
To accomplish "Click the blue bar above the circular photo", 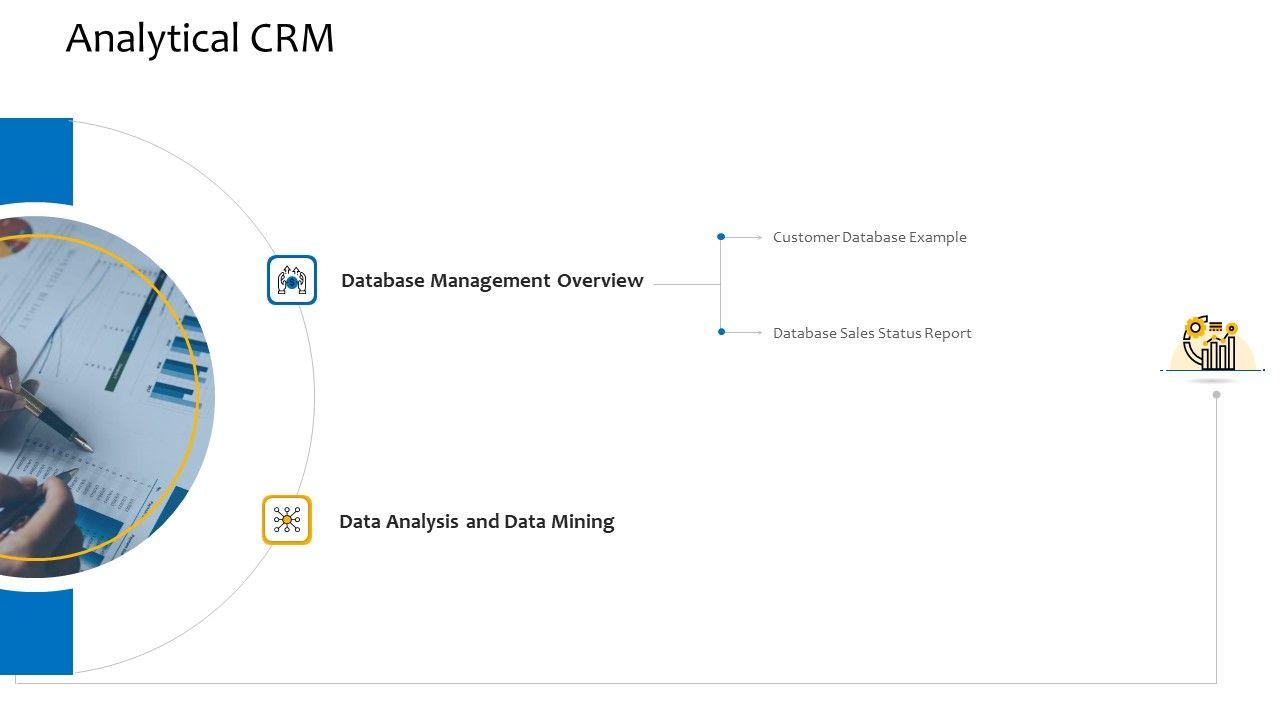I will 36,160.
